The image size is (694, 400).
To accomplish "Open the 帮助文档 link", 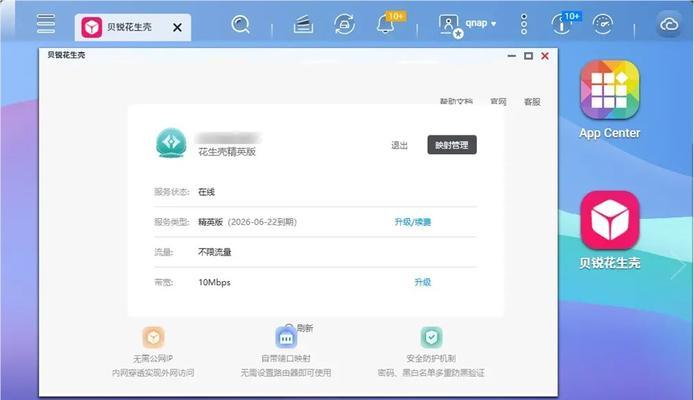I will point(456,101).
